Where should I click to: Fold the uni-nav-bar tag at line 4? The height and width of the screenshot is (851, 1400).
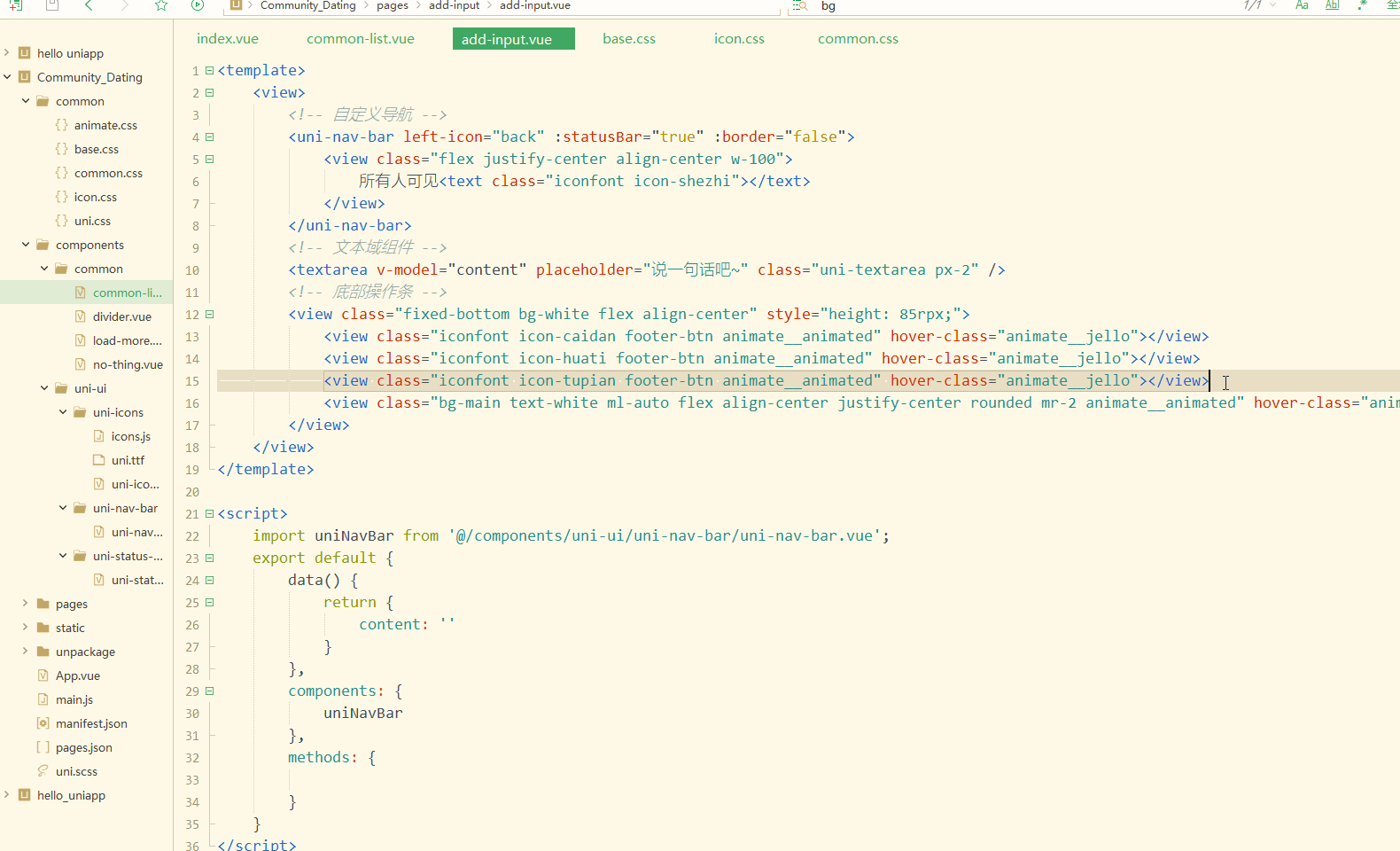[x=210, y=137]
